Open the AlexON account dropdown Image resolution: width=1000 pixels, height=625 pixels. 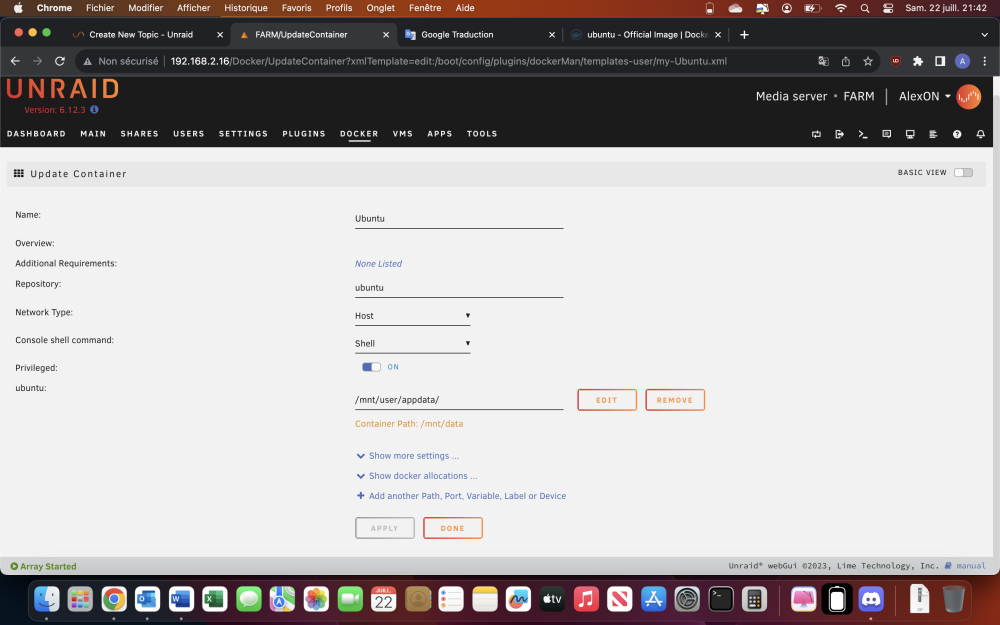click(924, 96)
